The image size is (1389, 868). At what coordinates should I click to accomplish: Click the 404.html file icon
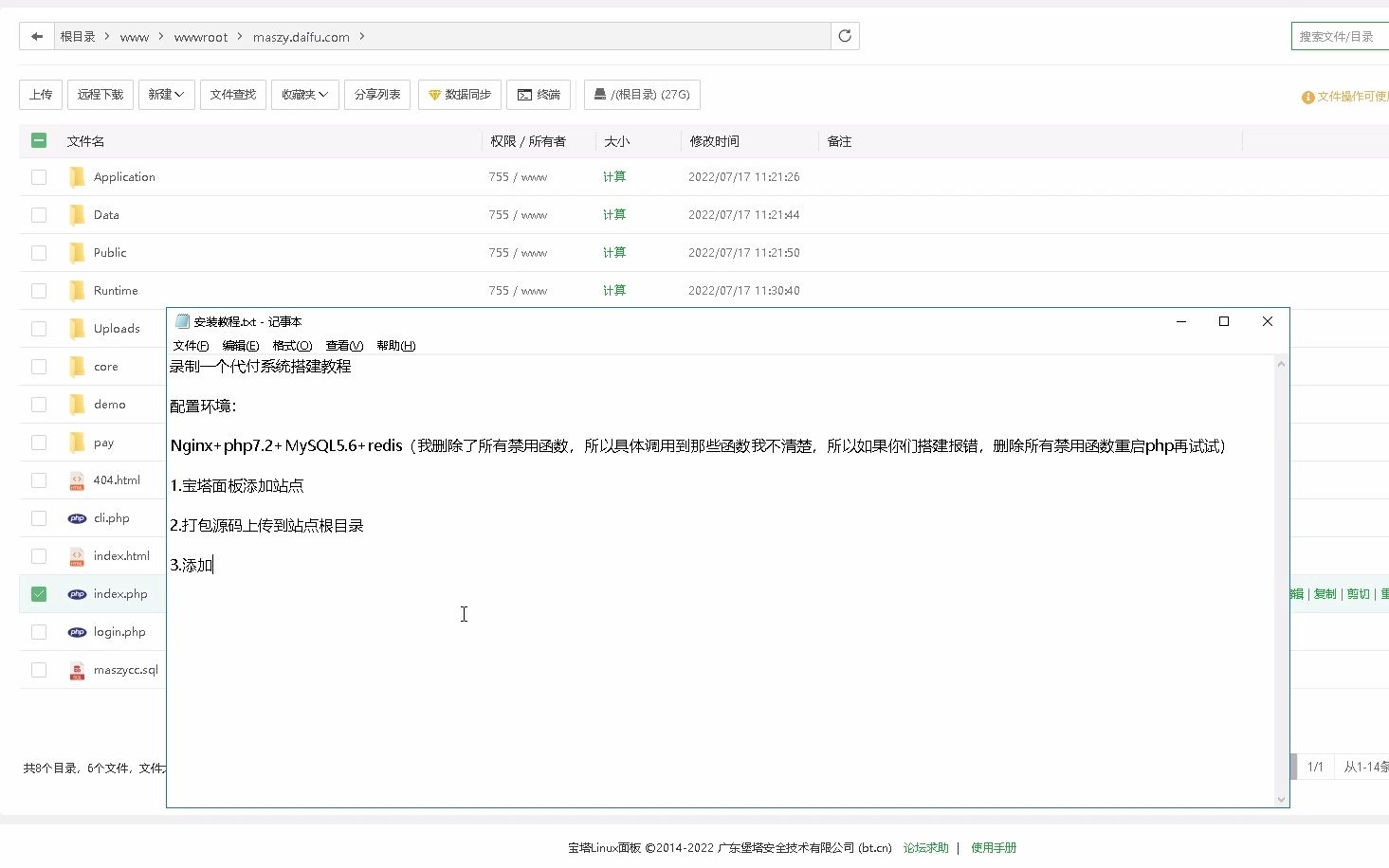77,480
